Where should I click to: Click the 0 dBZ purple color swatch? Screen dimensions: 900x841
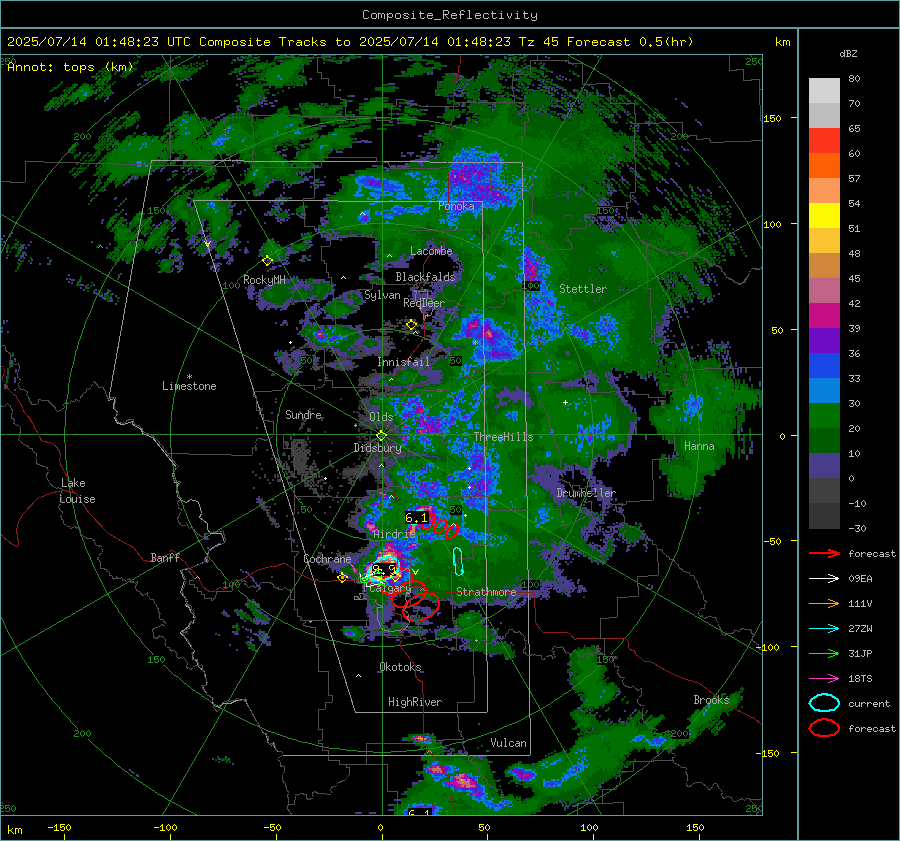click(824, 466)
